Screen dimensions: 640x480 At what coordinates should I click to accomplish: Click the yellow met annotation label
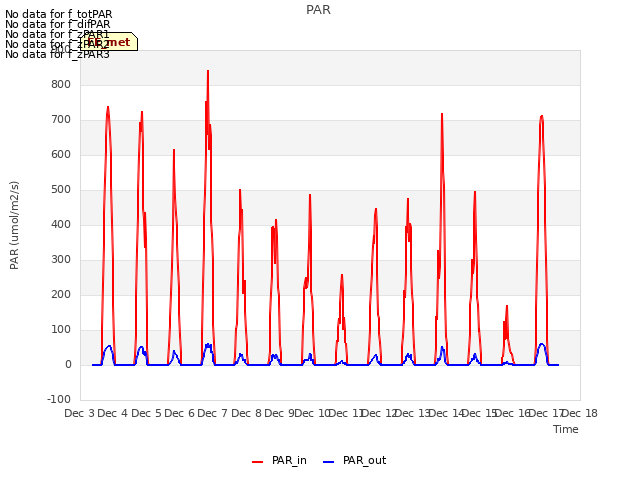(x=109, y=42)
